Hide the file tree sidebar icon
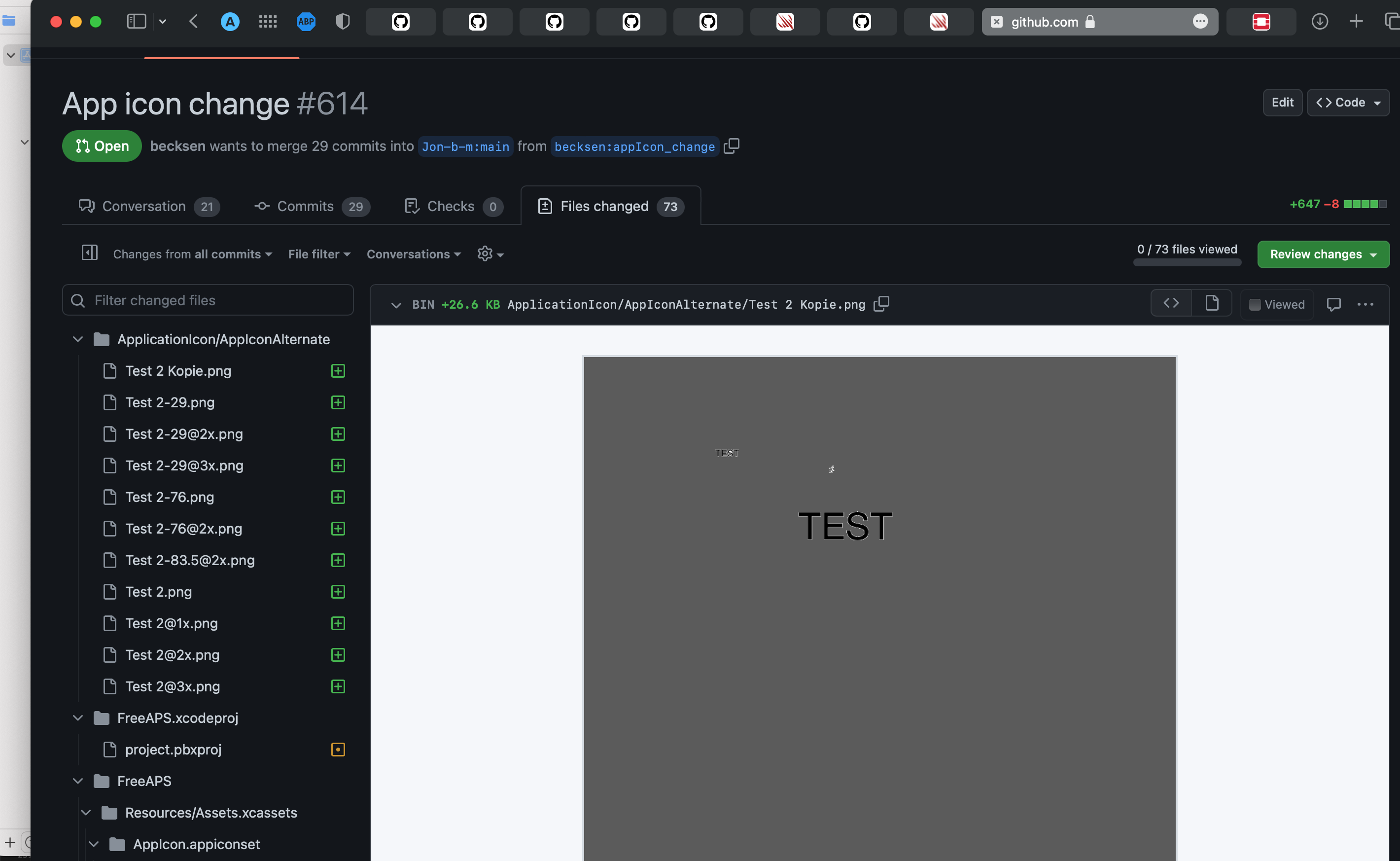The width and height of the screenshot is (1400, 861). coord(89,253)
